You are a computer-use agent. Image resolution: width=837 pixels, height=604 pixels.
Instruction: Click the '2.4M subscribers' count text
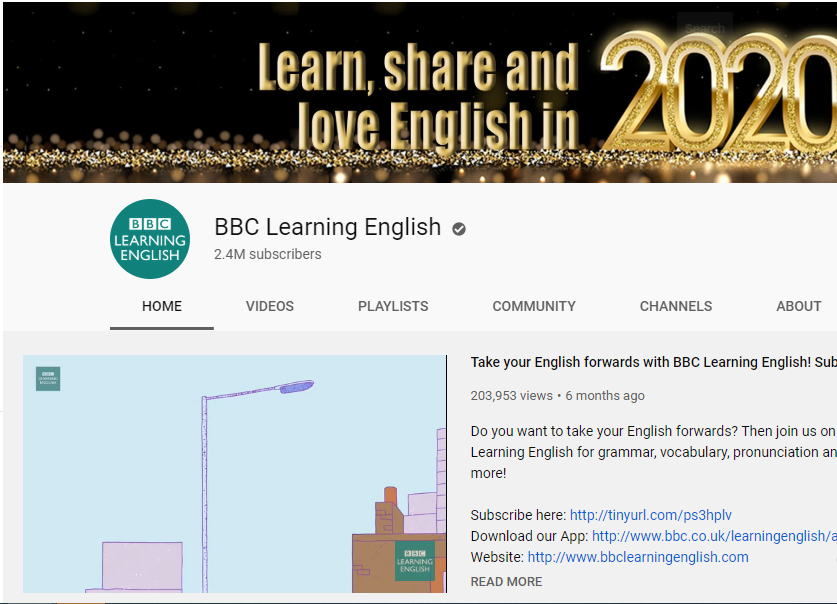[267, 254]
